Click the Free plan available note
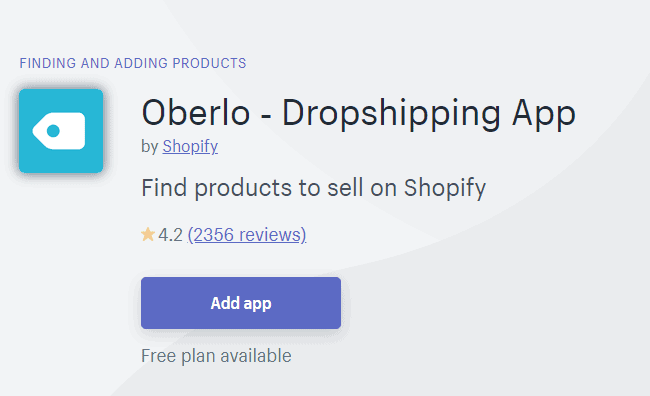Viewport: 650px width, 396px height. (216, 356)
